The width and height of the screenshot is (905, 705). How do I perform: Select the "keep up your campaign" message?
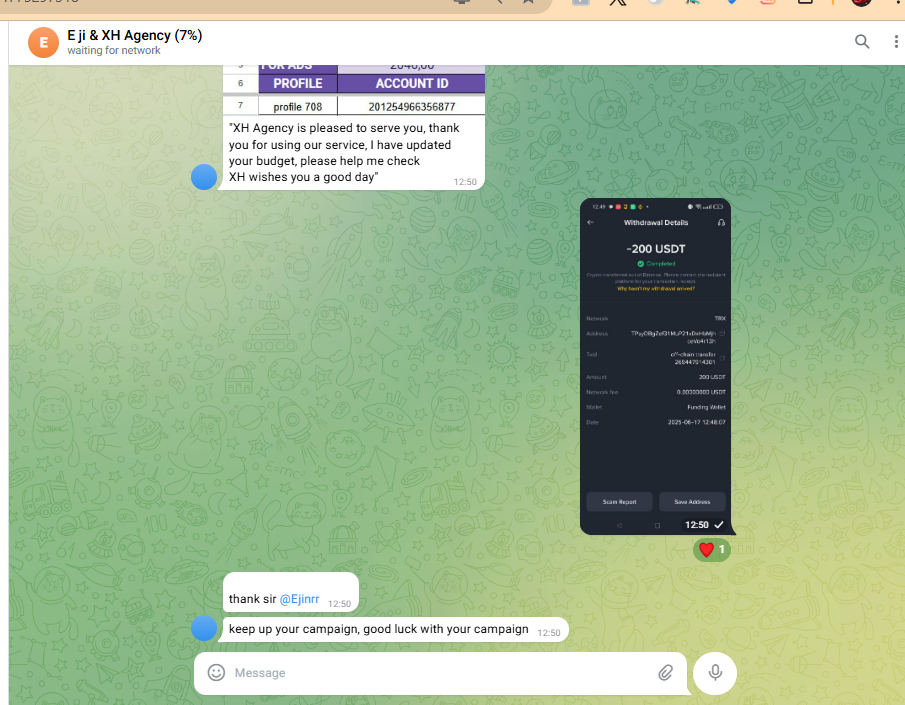pyautogui.click(x=378, y=629)
